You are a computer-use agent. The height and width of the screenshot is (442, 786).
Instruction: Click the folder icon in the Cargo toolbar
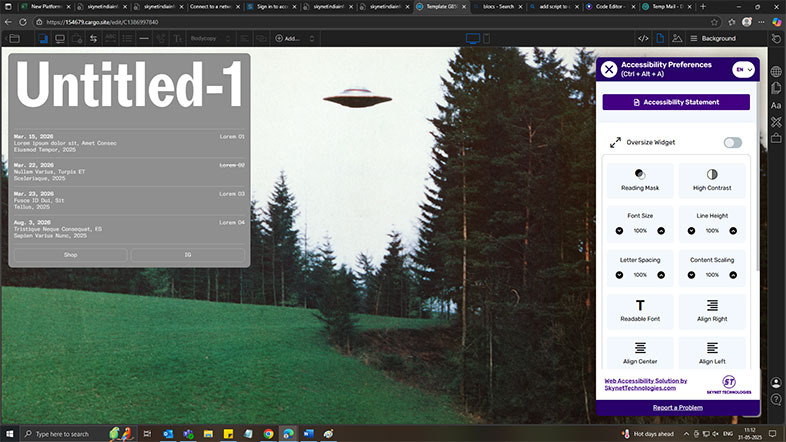[x=14, y=39]
